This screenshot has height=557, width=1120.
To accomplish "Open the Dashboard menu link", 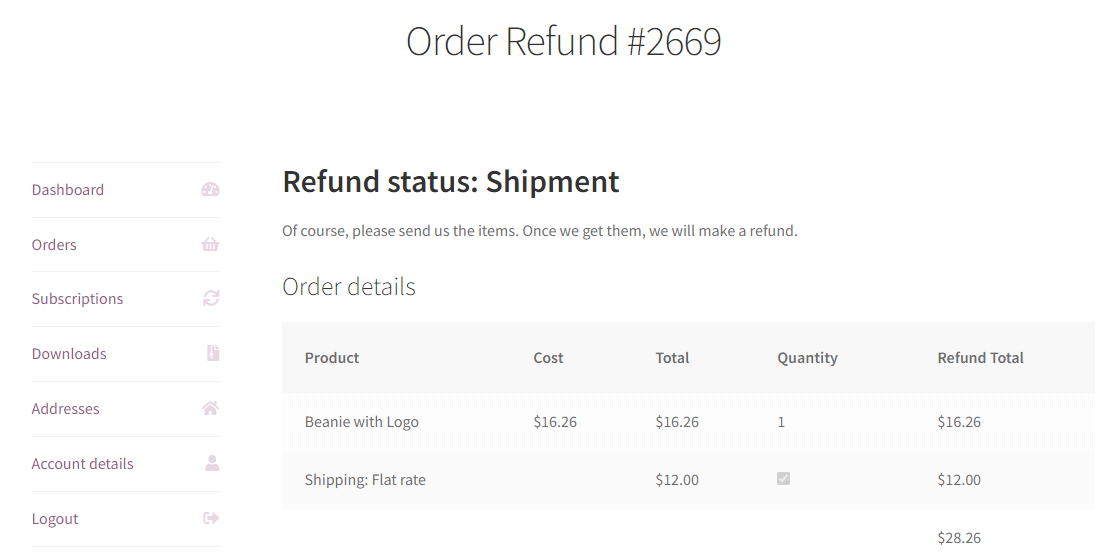I will click(68, 190).
